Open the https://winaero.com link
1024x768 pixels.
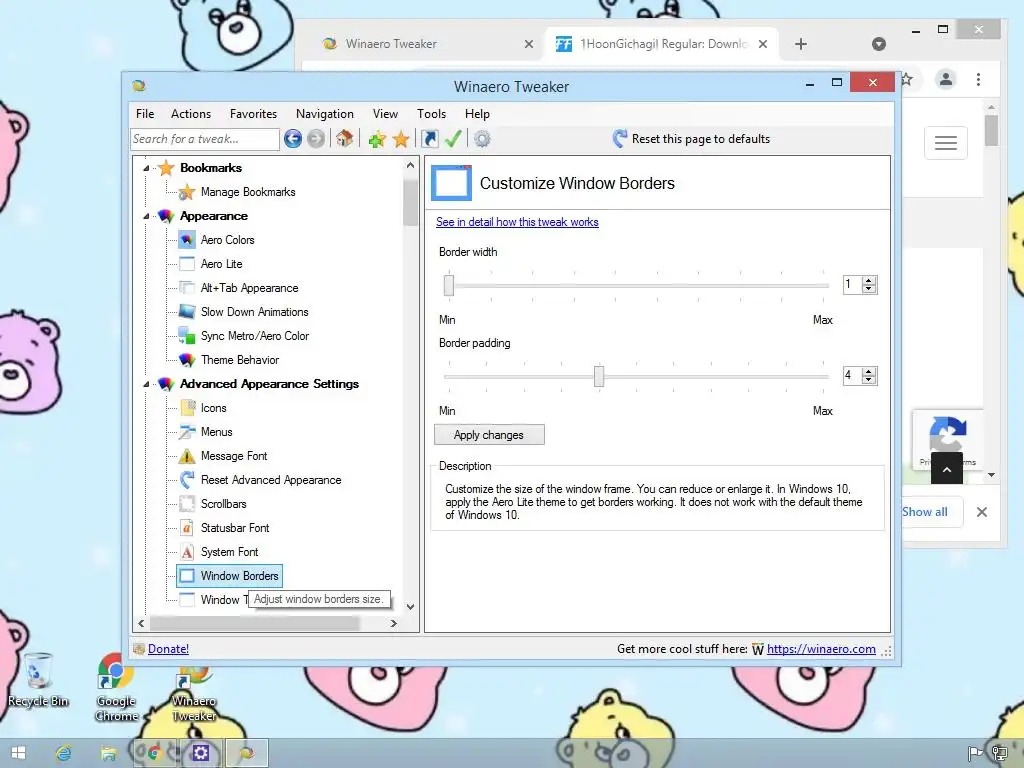coord(821,649)
